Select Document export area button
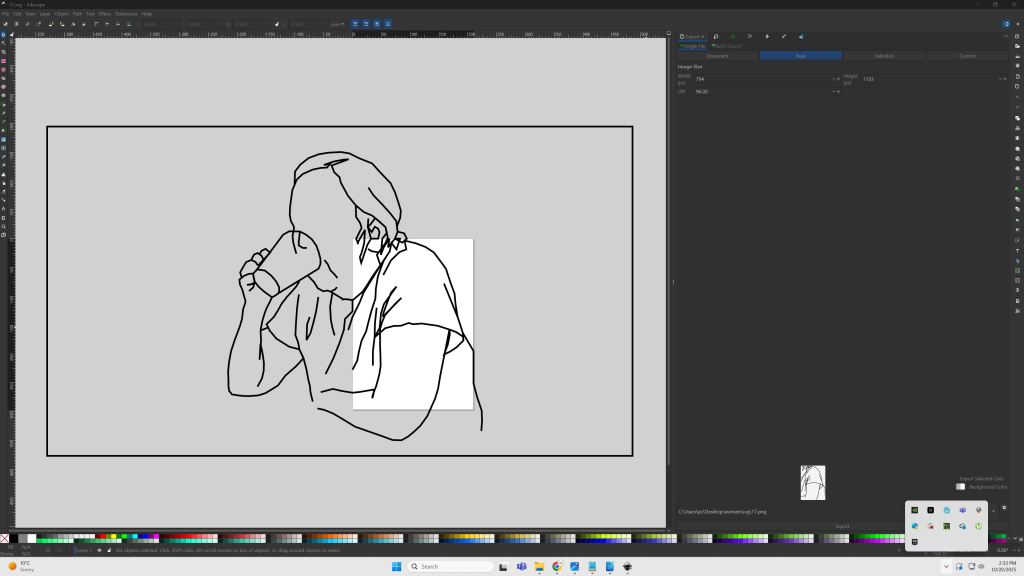This screenshot has width=1024, height=576. pyautogui.click(x=717, y=56)
